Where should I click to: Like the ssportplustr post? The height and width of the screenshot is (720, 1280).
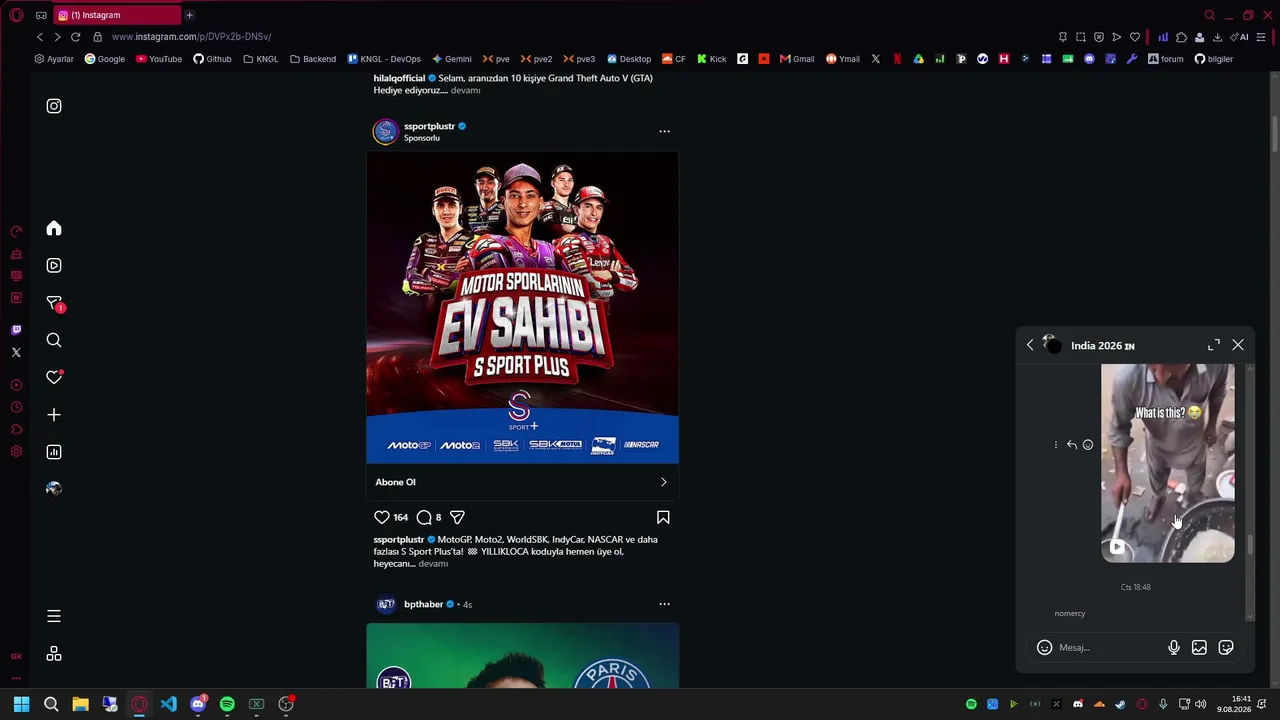(382, 517)
